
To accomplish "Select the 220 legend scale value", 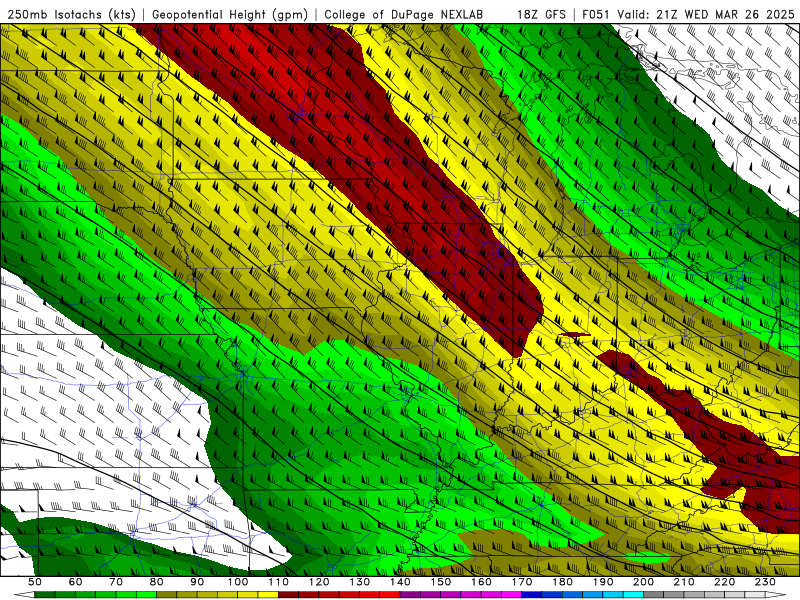I will click(x=724, y=582).
